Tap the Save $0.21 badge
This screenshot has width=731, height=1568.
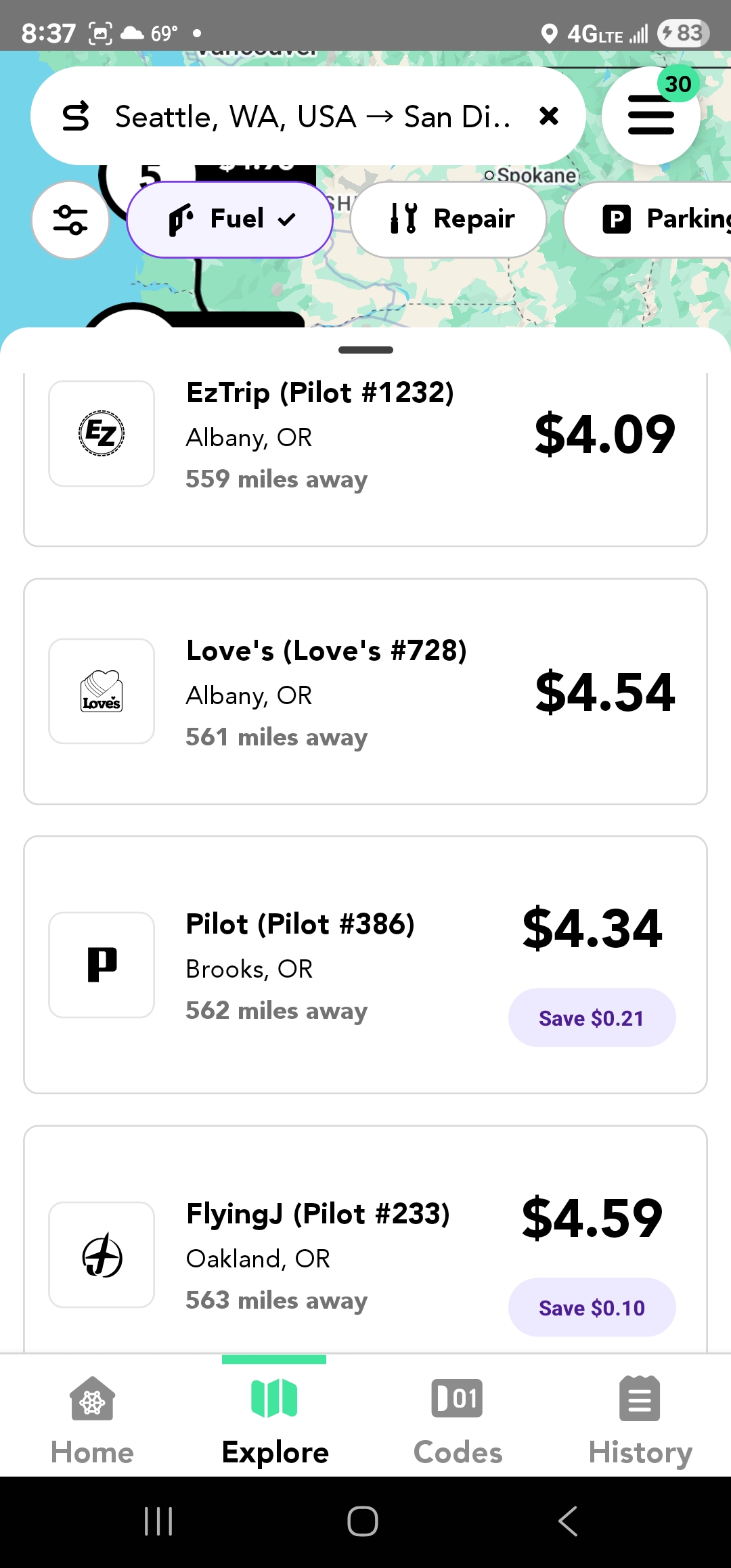pos(592,1018)
